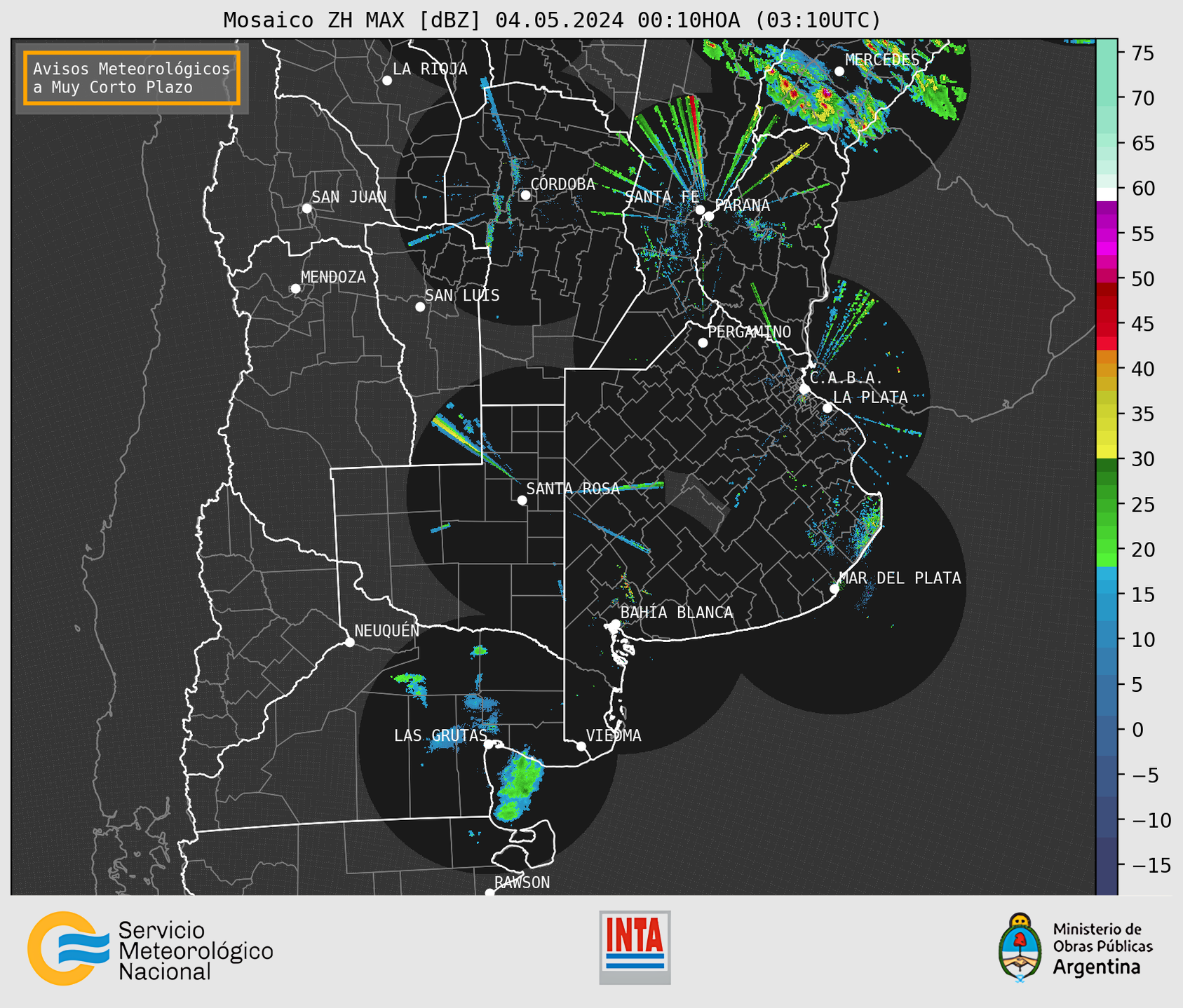Click the La Plata city dot
Screen dimensions: 1183x1008
tap(827, 408)
